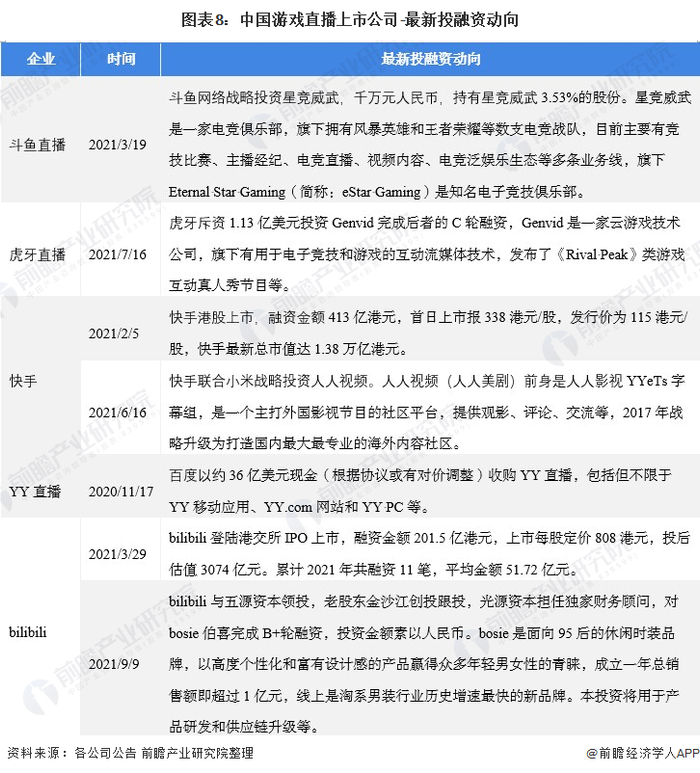
Task: Click the line starting 'YY 移动应用、YY.com'
Action: point(299,507)
